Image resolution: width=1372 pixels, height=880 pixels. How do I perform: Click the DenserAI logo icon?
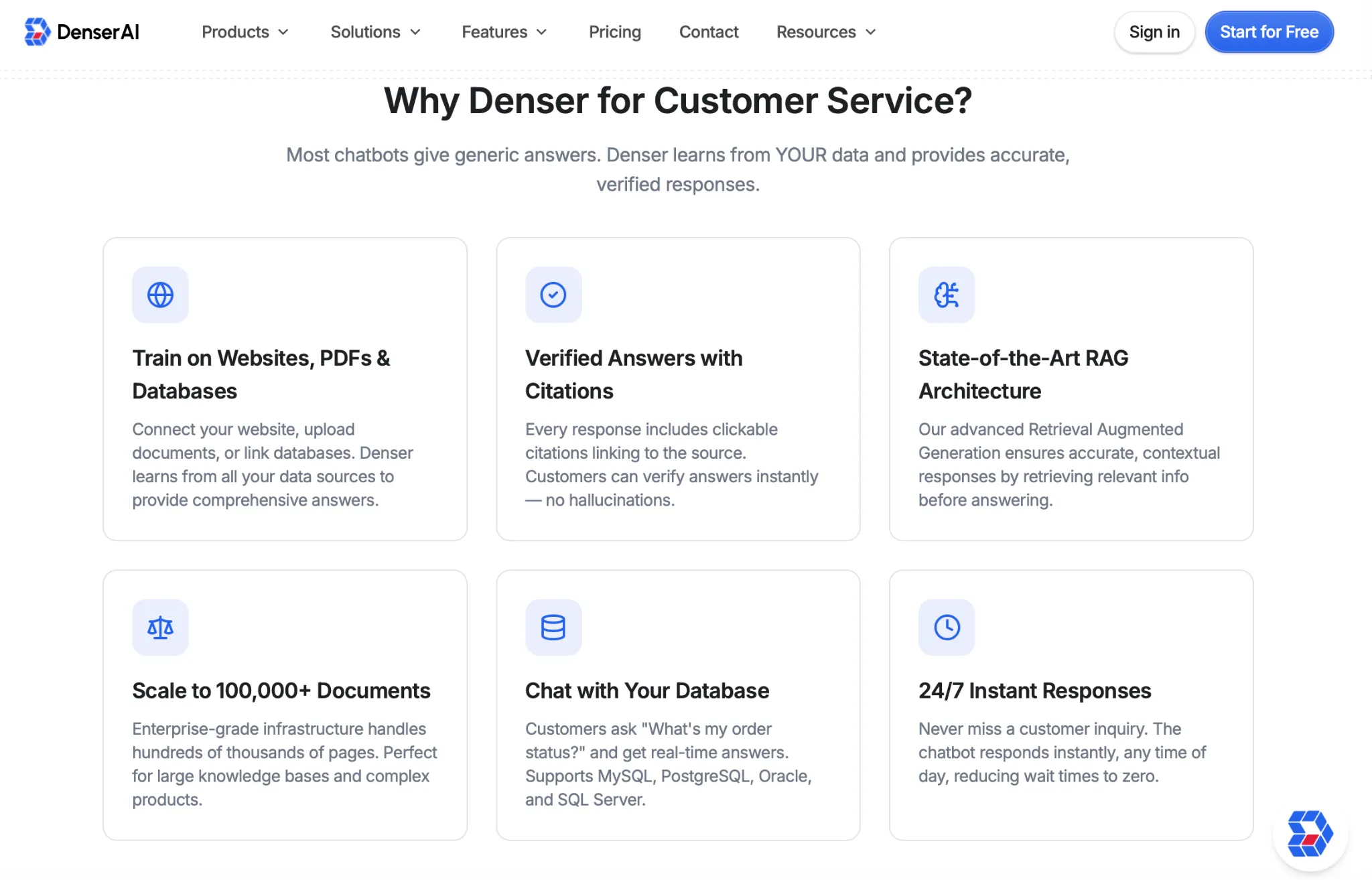coord(37,31)
